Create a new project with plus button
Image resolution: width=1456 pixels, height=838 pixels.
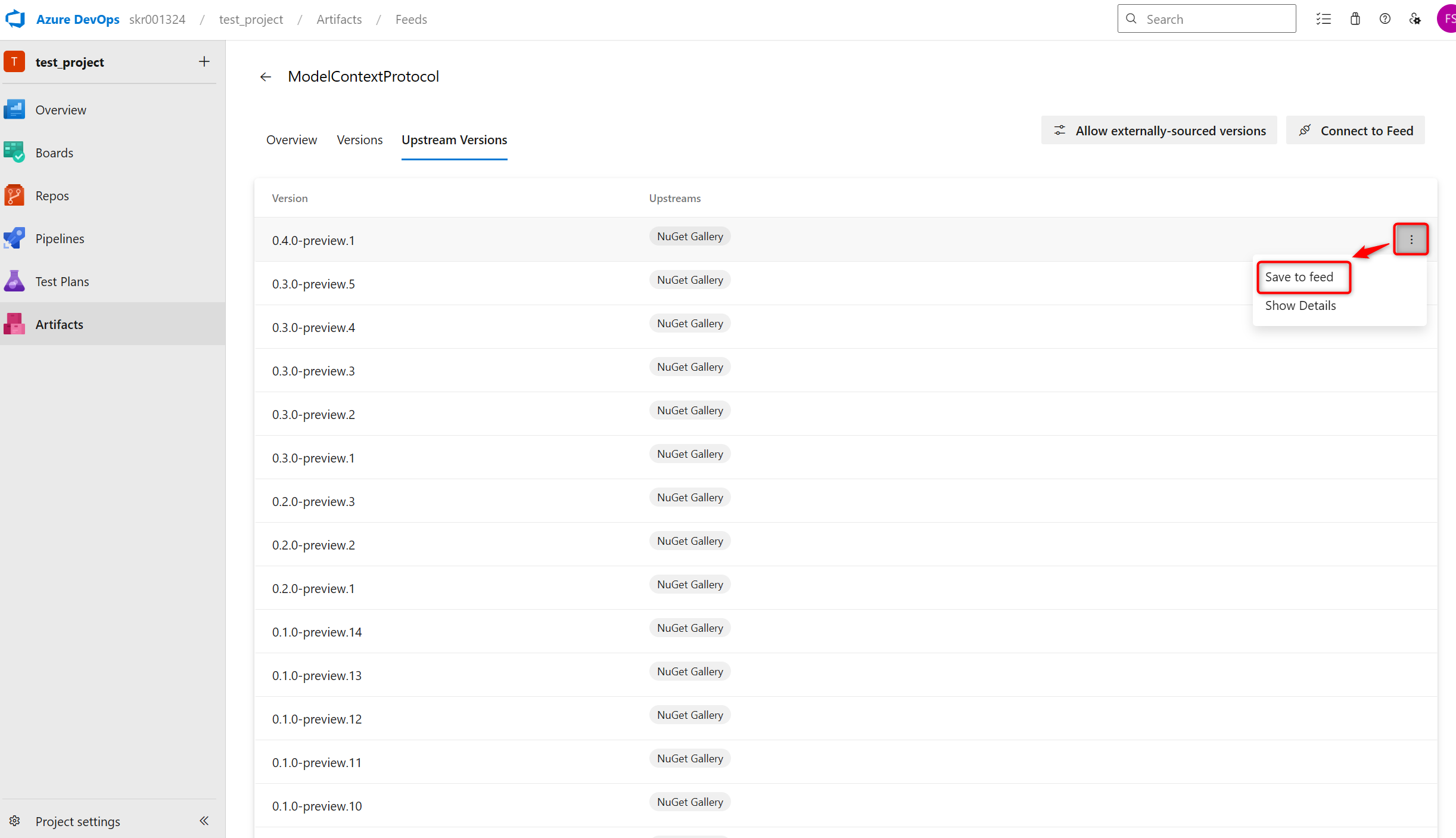coord(204,61)
